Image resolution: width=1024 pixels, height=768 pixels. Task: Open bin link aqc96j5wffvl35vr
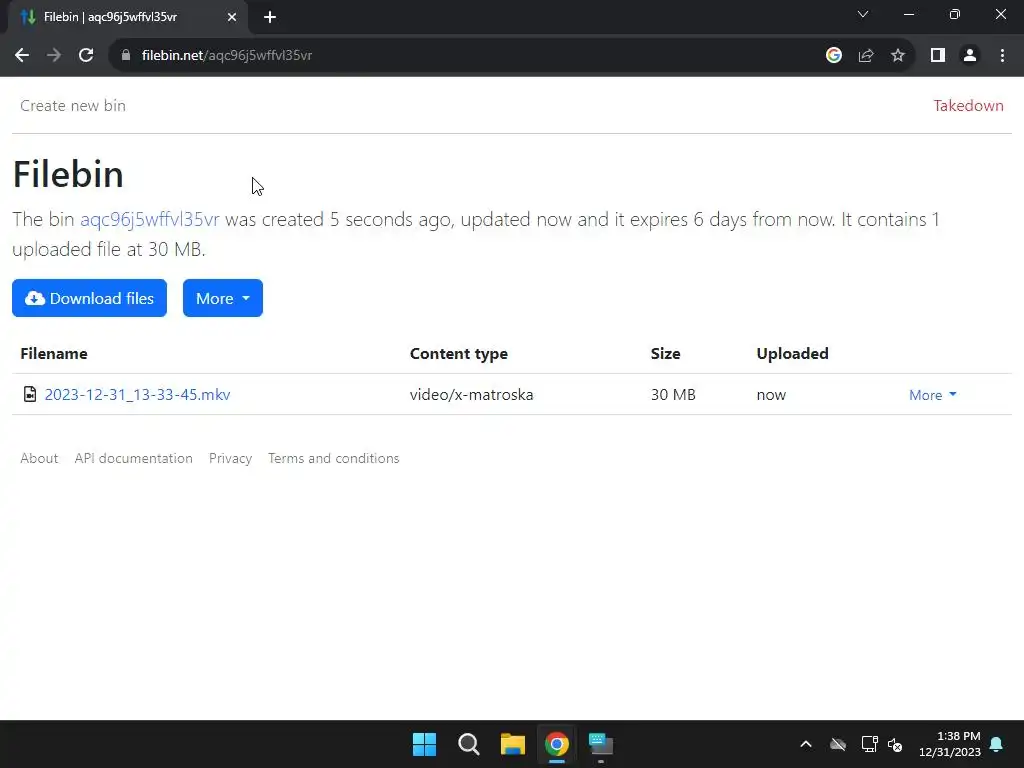150,219
